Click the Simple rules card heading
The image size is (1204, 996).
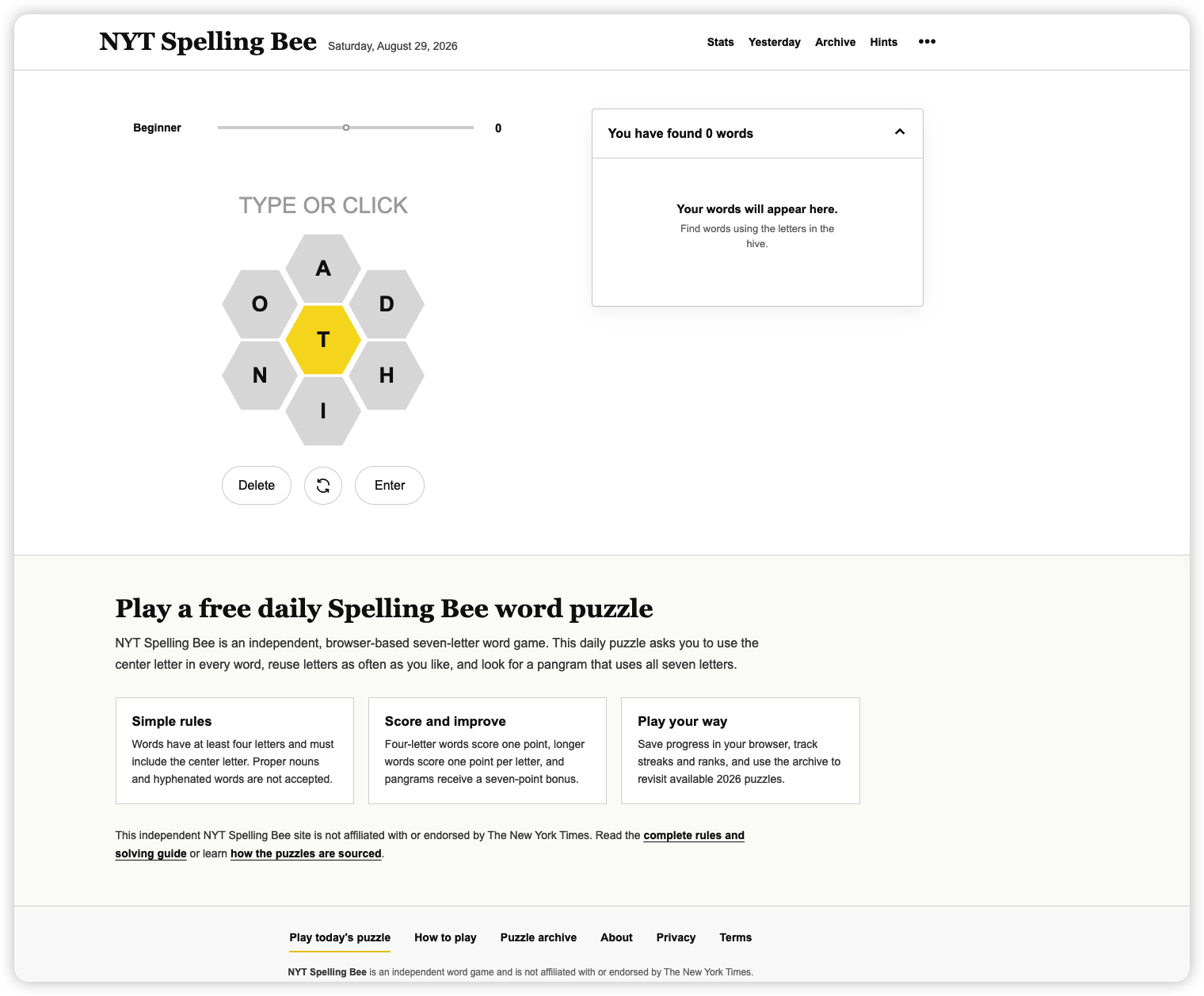(x=172, y=721)
